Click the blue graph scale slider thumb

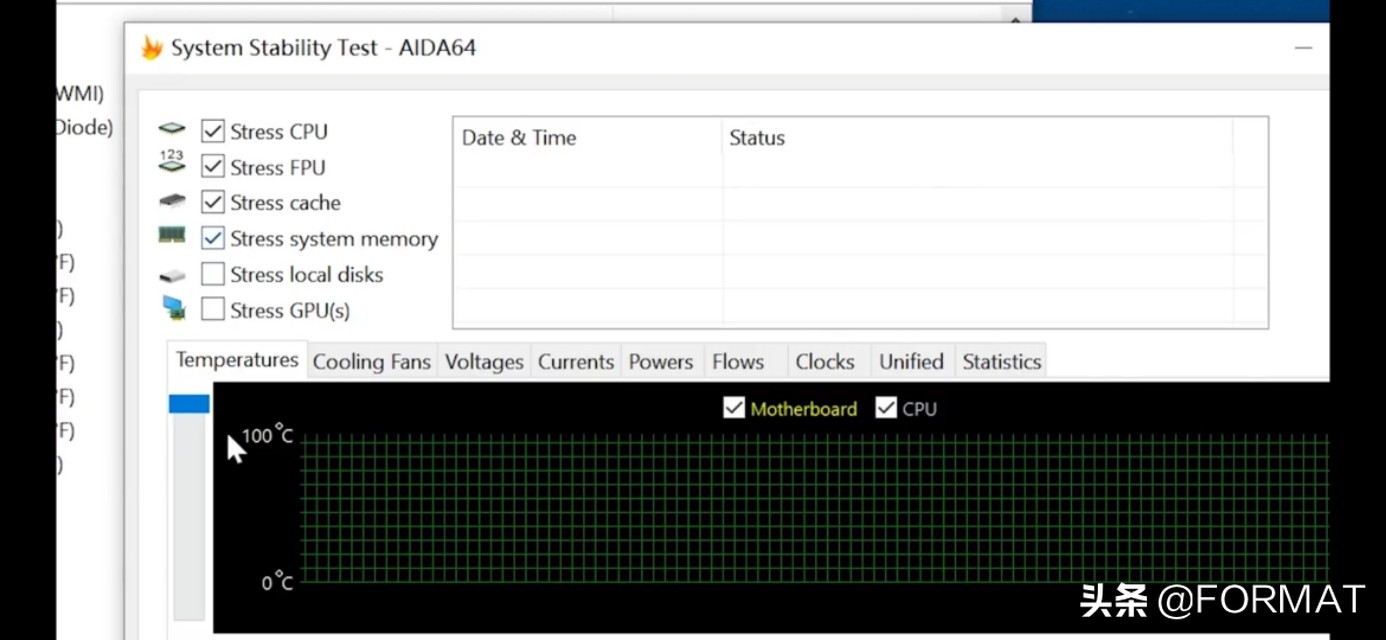pyautogui.click(x=189, y=404)
